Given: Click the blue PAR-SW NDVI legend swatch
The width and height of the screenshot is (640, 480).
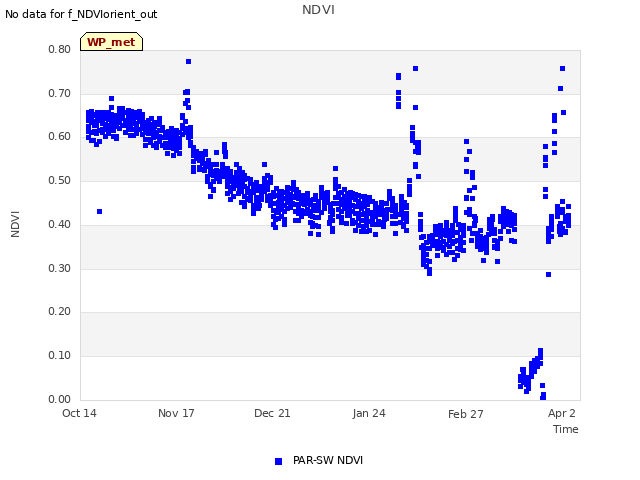Looking at the screenshot, I should (278, 461).
